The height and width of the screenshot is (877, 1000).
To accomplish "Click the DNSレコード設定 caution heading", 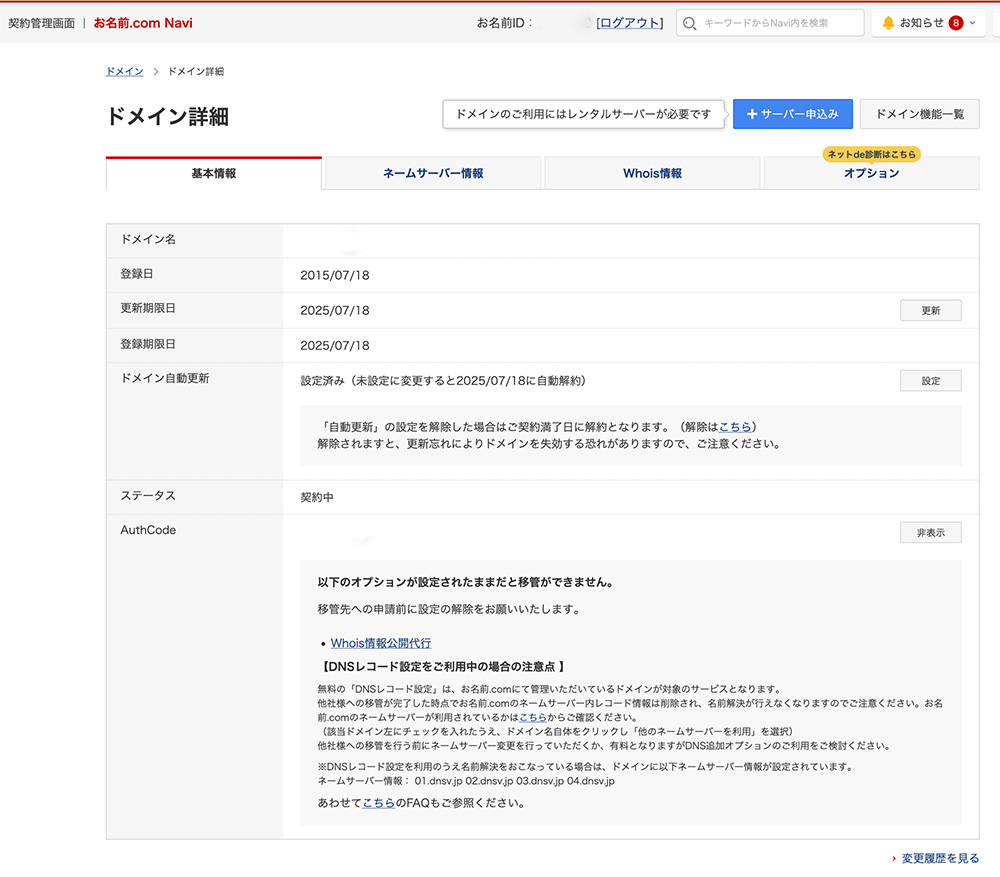I will (x=441, y=667).
